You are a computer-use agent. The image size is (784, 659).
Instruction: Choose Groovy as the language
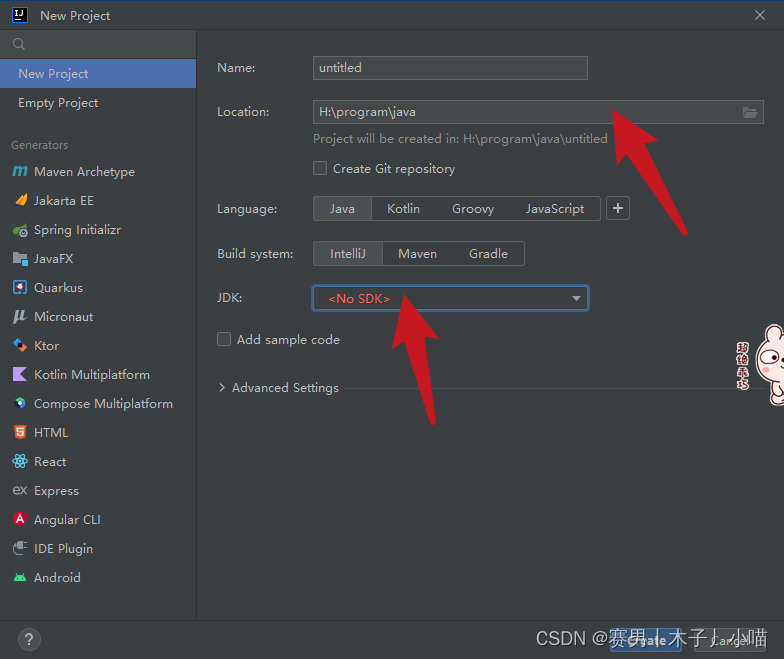point(473,208)
